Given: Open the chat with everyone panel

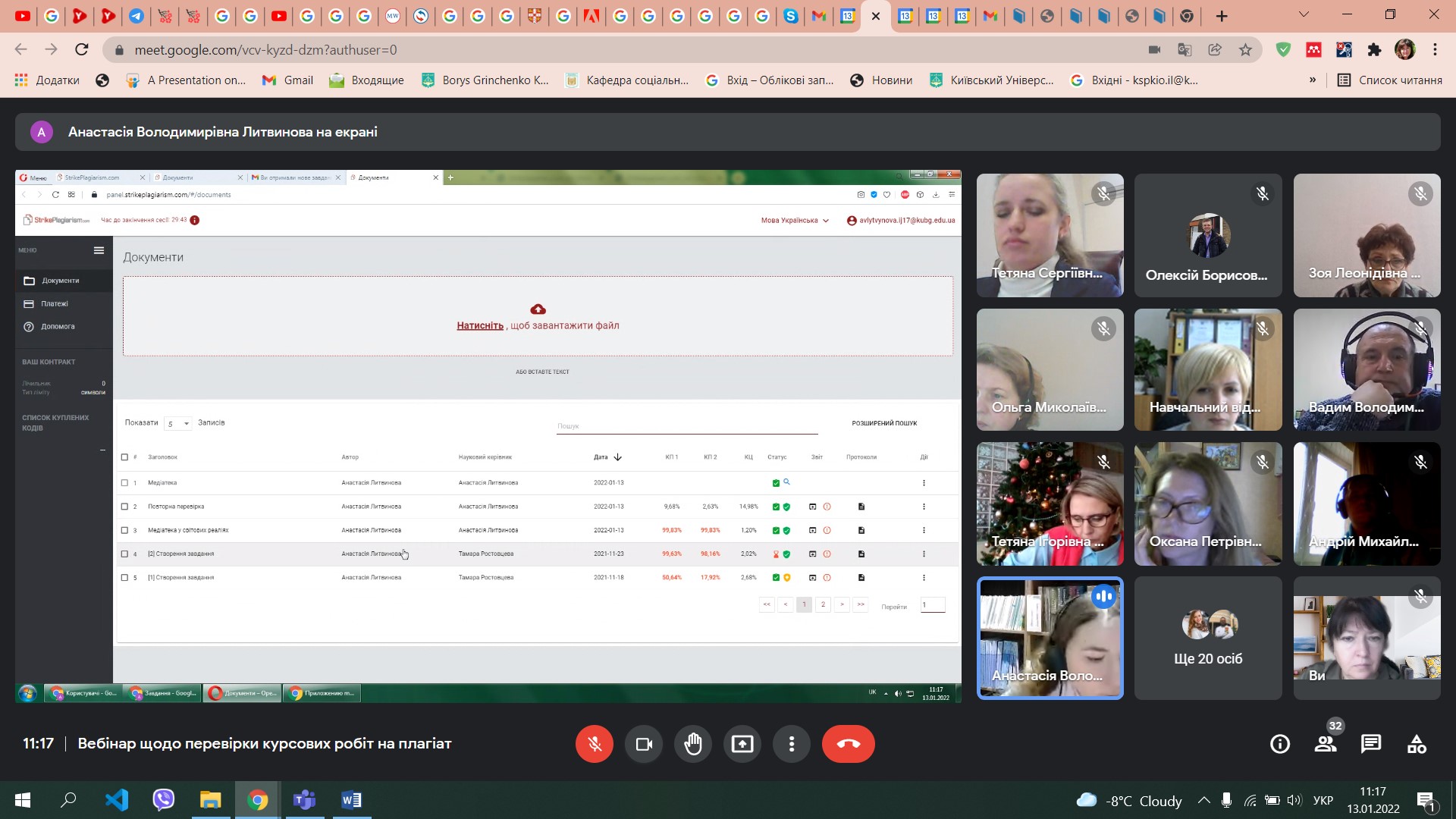Looking at the screenshot, I should coord(1371,745).
